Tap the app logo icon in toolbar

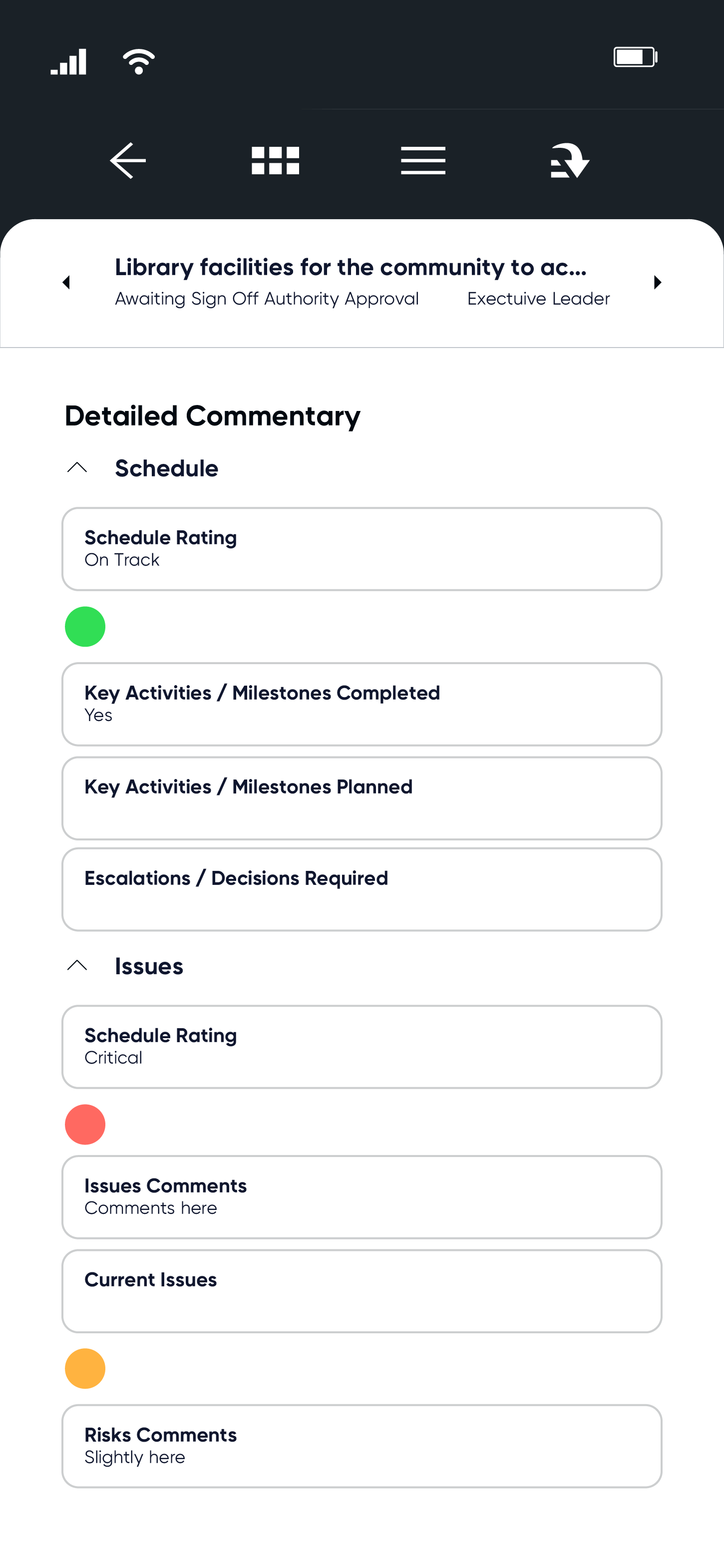pyautogui.click(x=570, y=161)
